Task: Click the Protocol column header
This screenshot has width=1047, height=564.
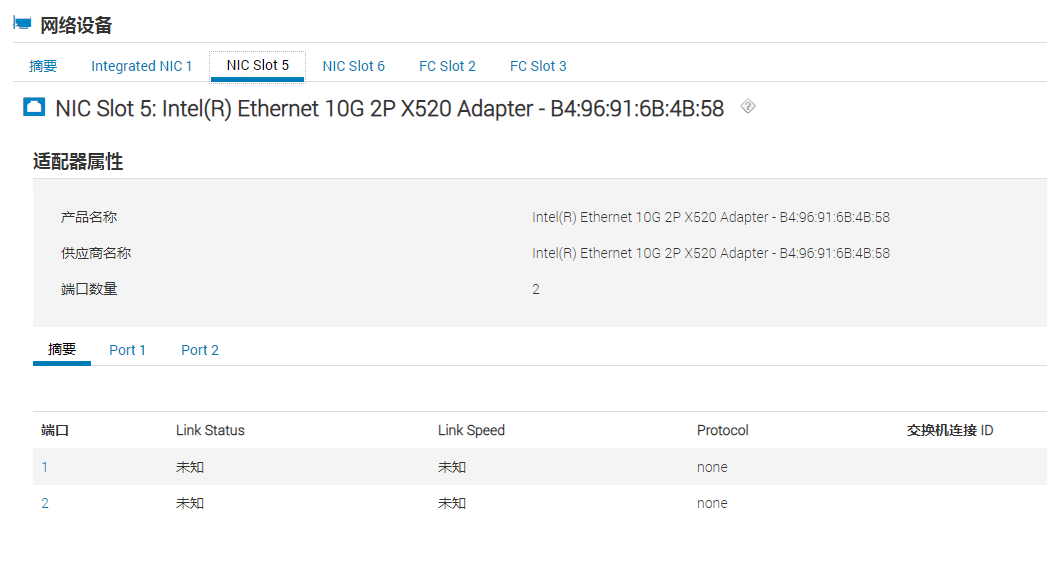Action: pos(722,430)
